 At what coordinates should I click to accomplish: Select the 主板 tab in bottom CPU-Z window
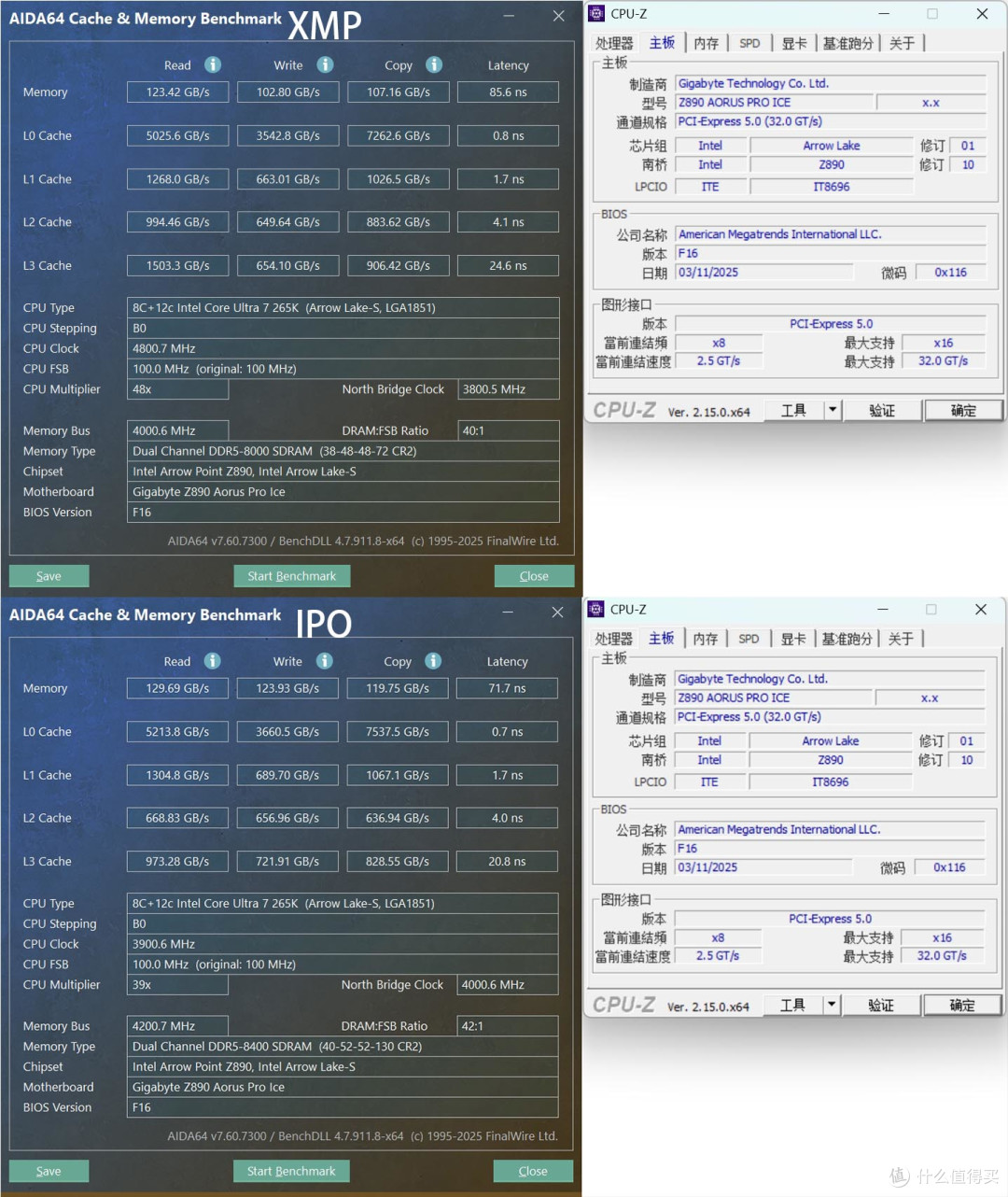pyautogui.click(x=662, y=638)
